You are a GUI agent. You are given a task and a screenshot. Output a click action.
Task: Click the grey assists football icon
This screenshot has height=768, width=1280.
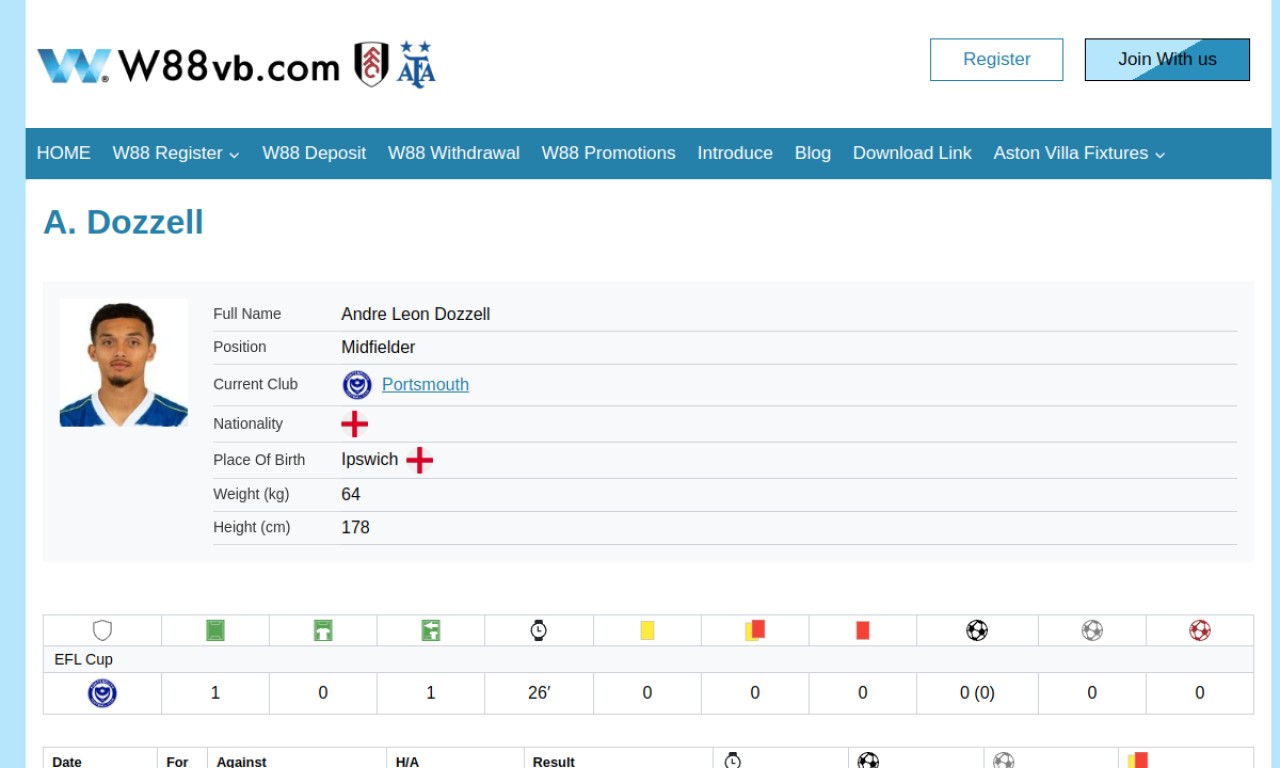coord(1092,630)
